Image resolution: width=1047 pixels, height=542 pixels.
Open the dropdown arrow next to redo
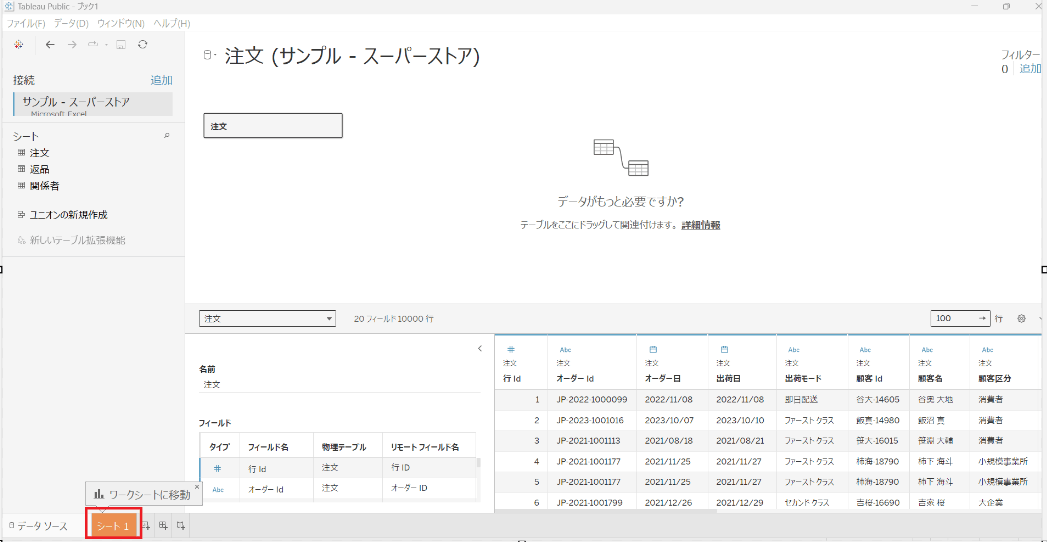click(106, 45)
